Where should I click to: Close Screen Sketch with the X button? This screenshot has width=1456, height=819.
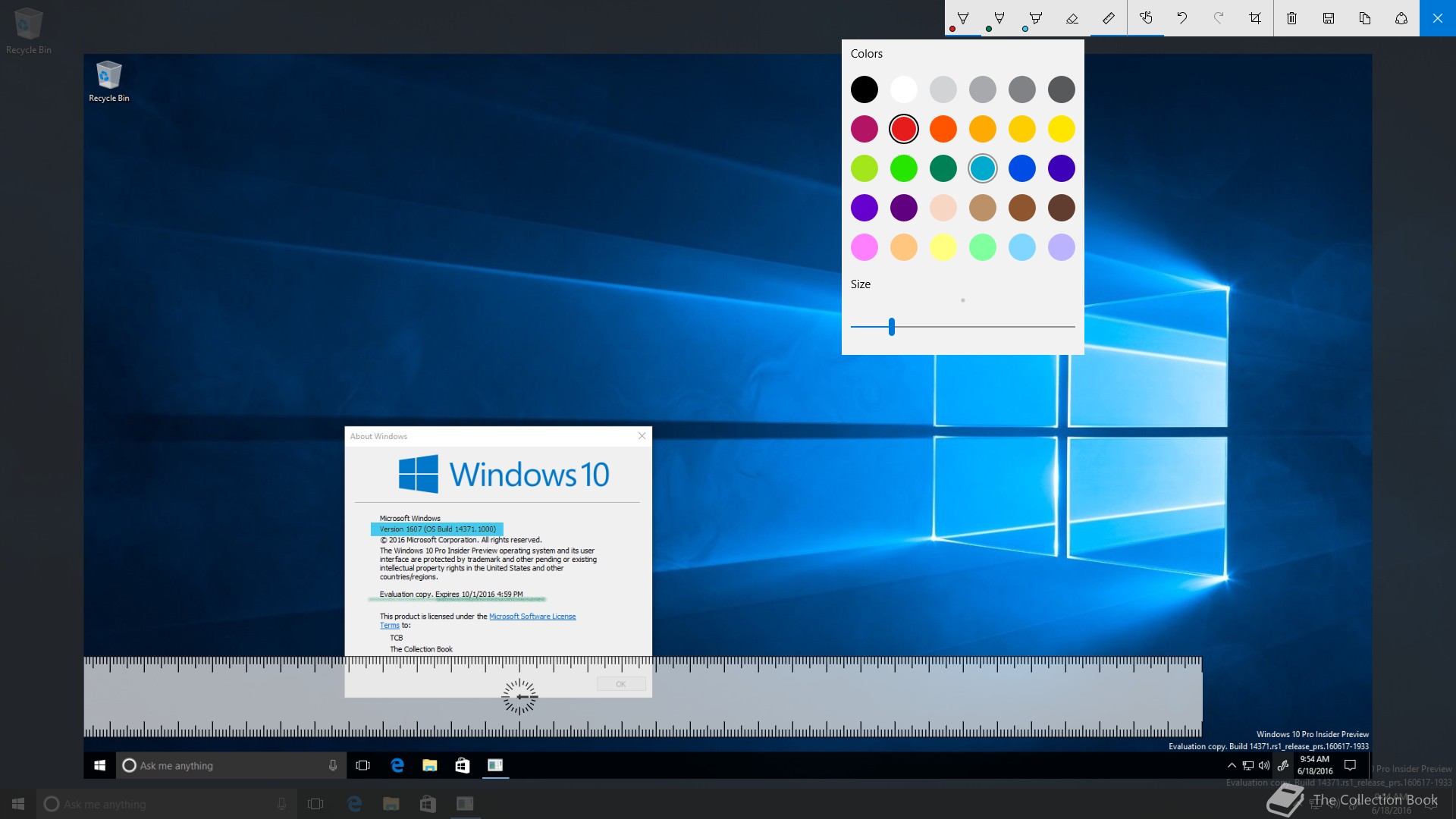[x=1438, y=18]
